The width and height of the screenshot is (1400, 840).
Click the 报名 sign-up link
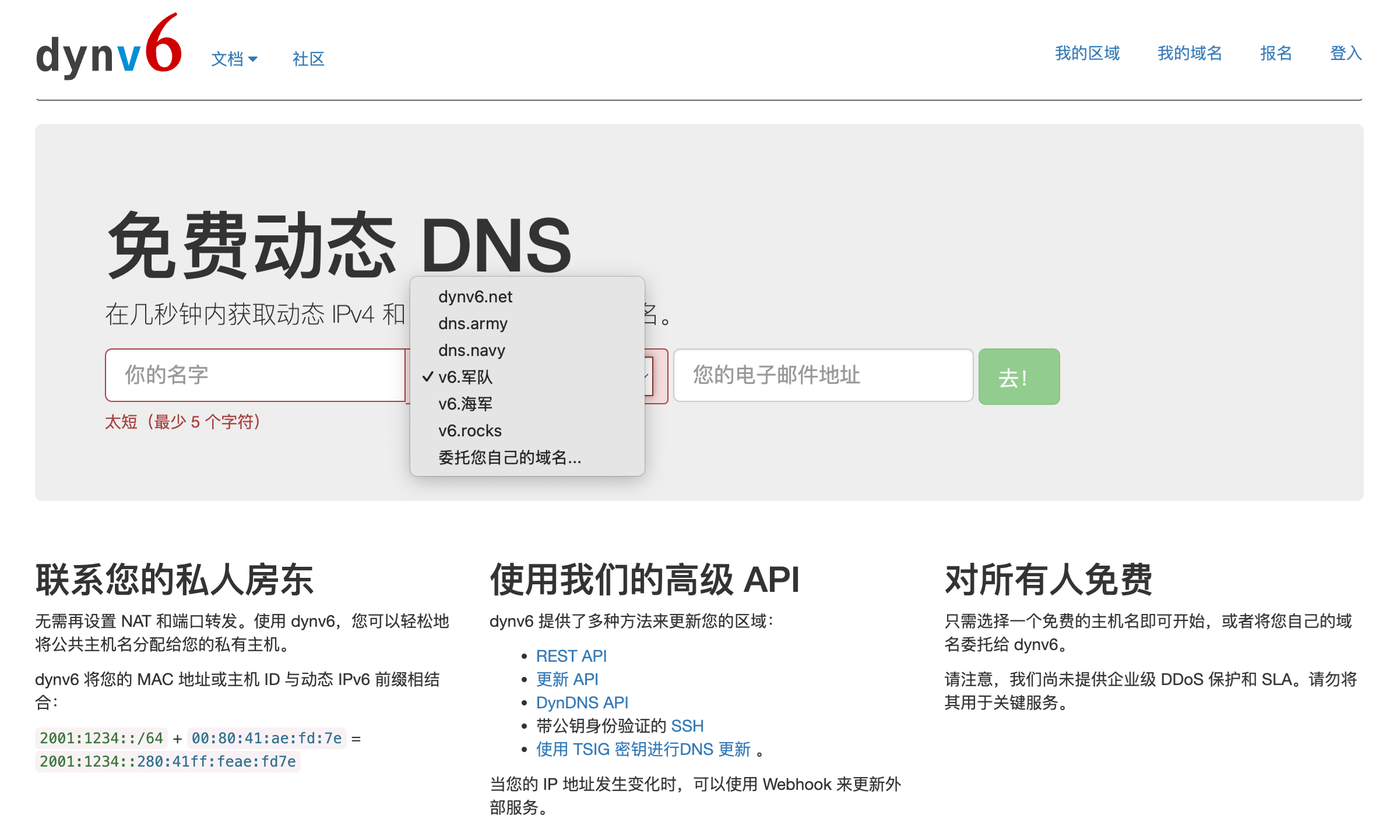(x=1276, y=53)
